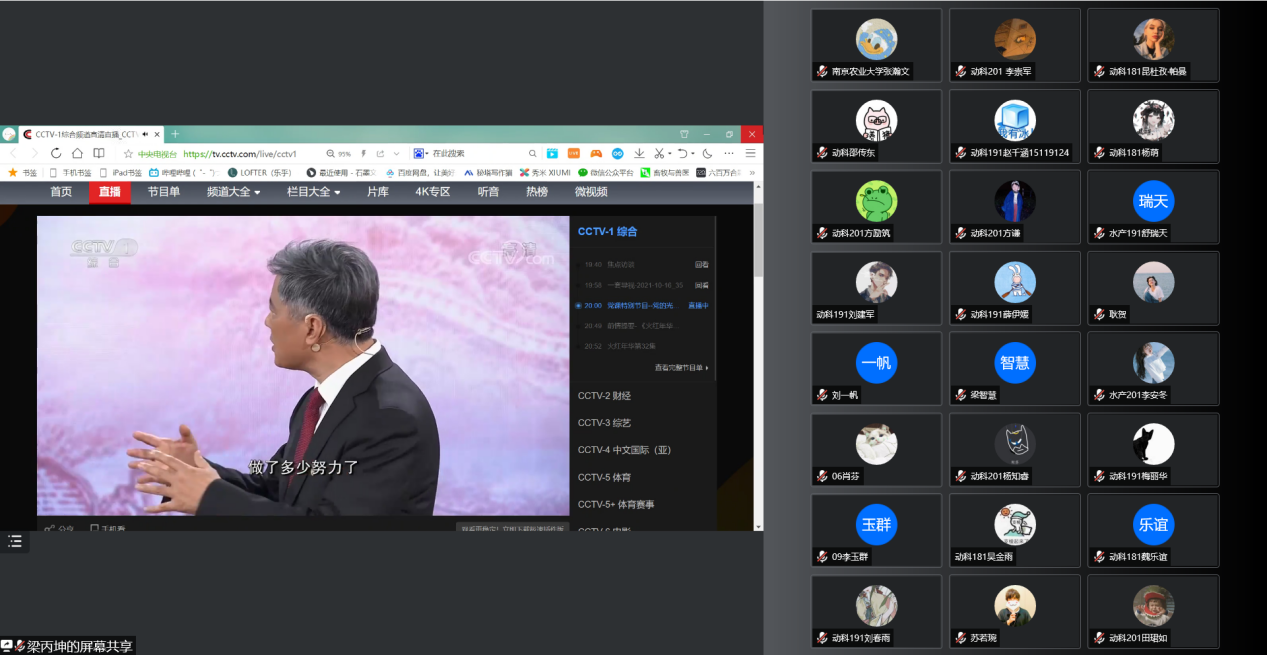Select CCTV-5 体育 channel link
Screen dimensions: 1267x655
[604, 477]
